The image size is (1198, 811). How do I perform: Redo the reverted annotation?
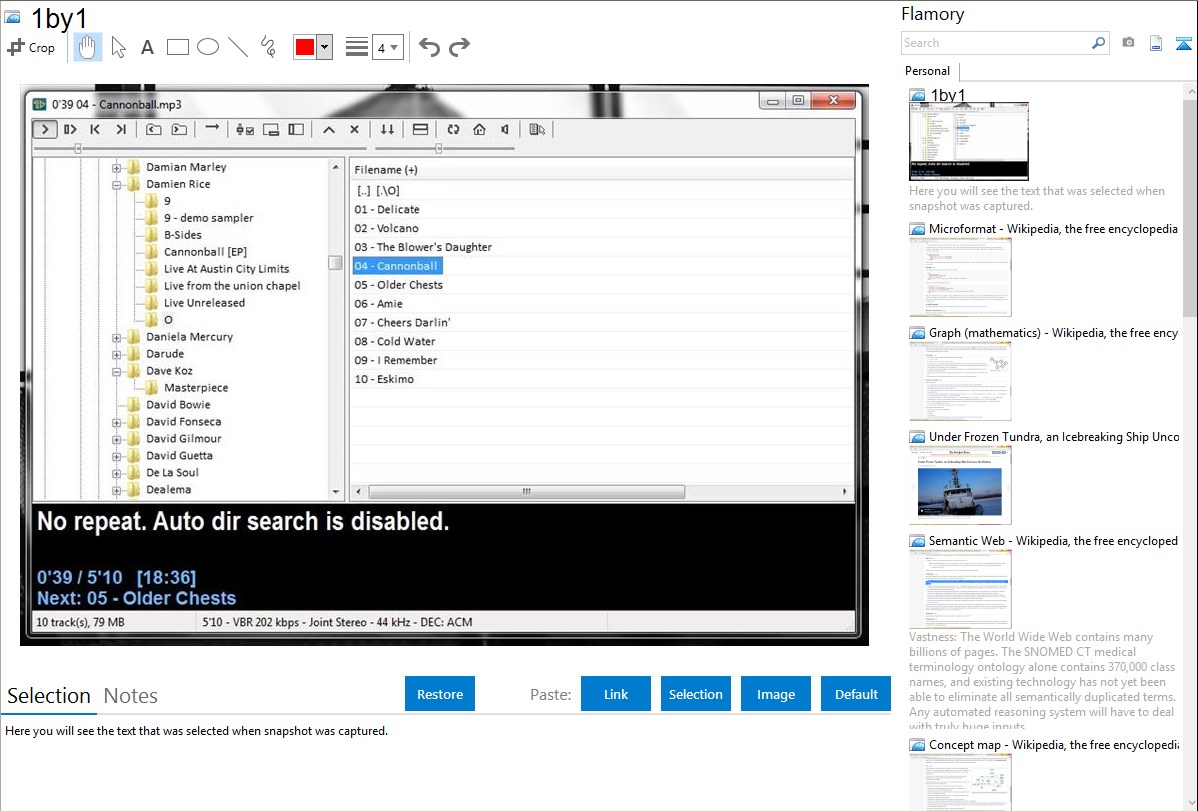[x=459, y=47]
